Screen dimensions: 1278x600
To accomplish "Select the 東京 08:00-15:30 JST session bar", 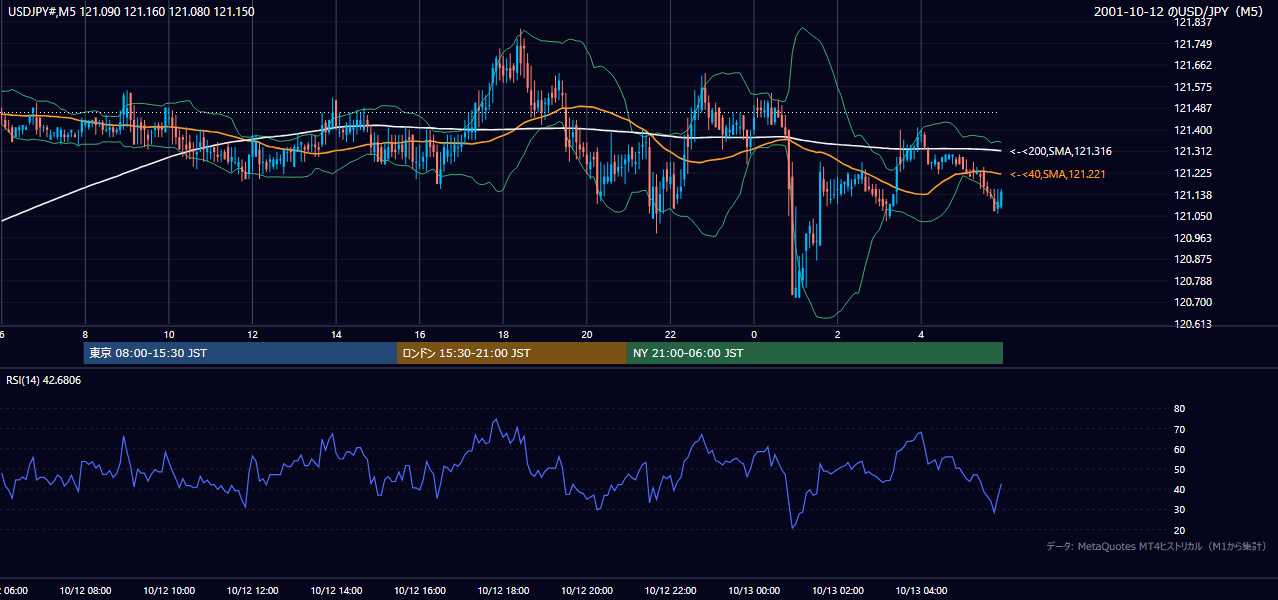I will [x=240, y=353].
